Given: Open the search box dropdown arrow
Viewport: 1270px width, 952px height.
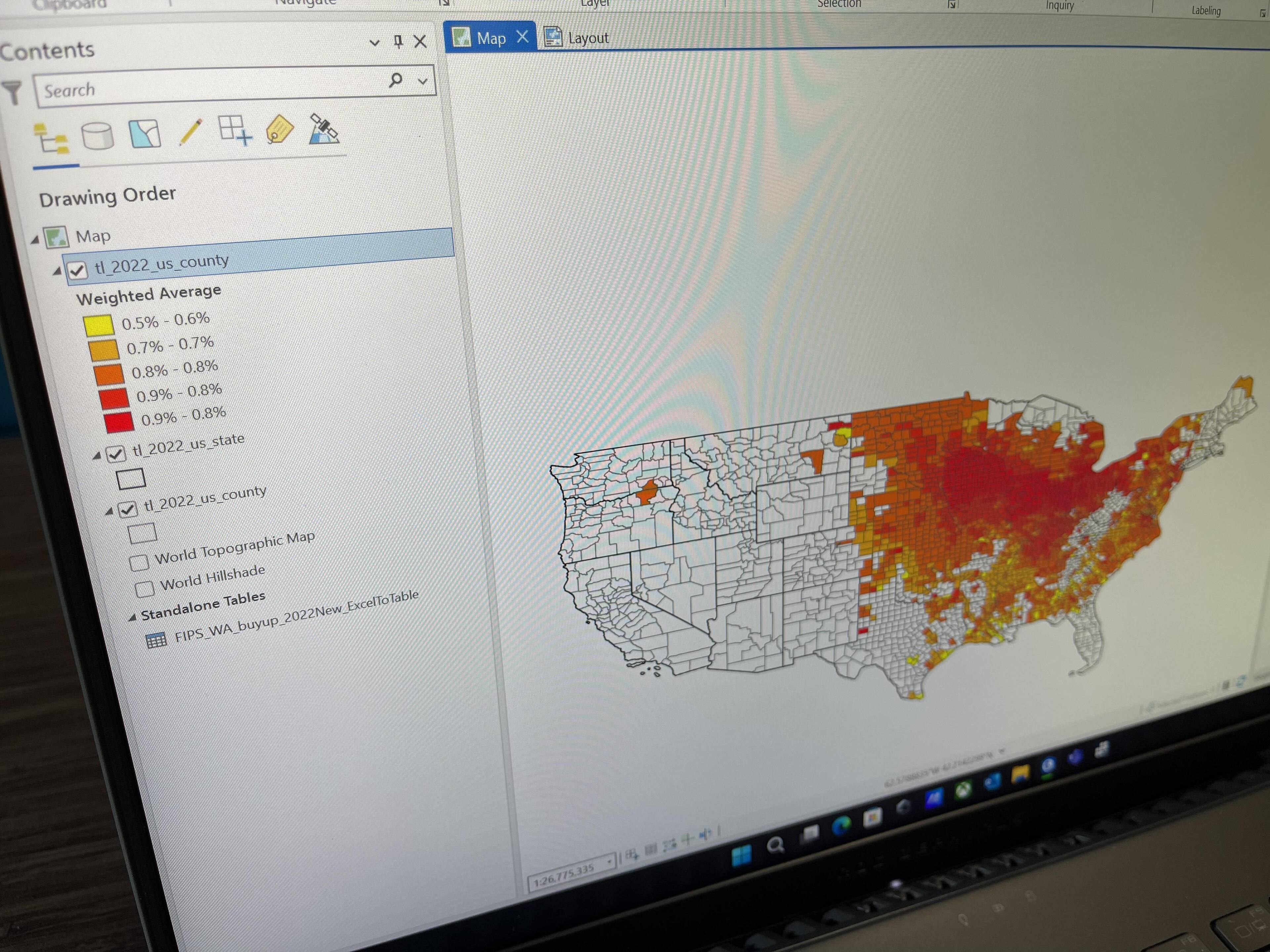Looking at the screenshot, I should coord(423,82).
